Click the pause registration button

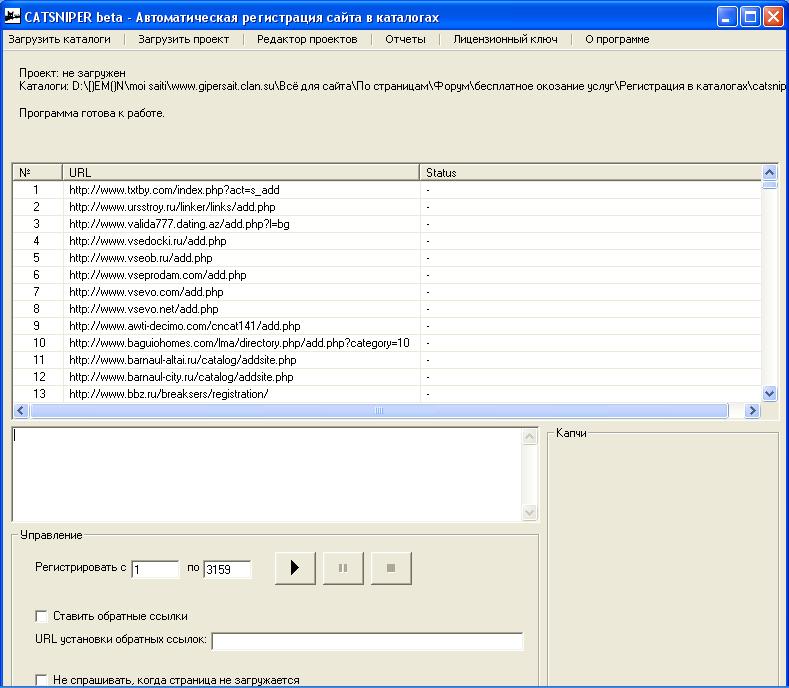coord(343,568)
